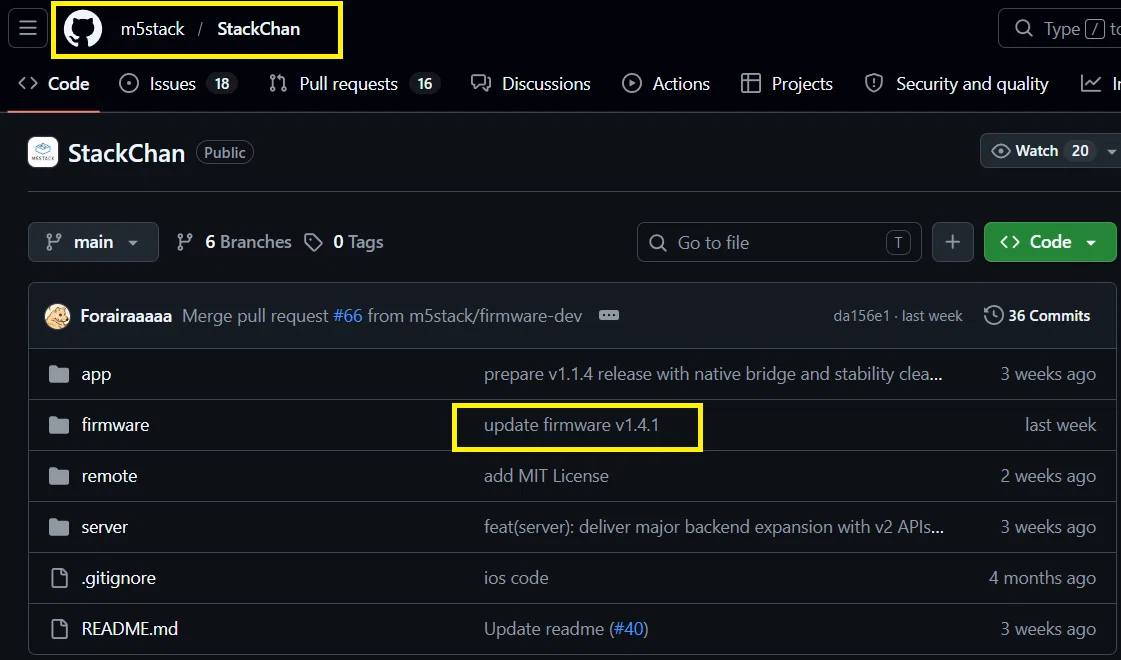Screen dimensions: 1121x660
Task: Click the remote folder icon
Action: [59, 476]
